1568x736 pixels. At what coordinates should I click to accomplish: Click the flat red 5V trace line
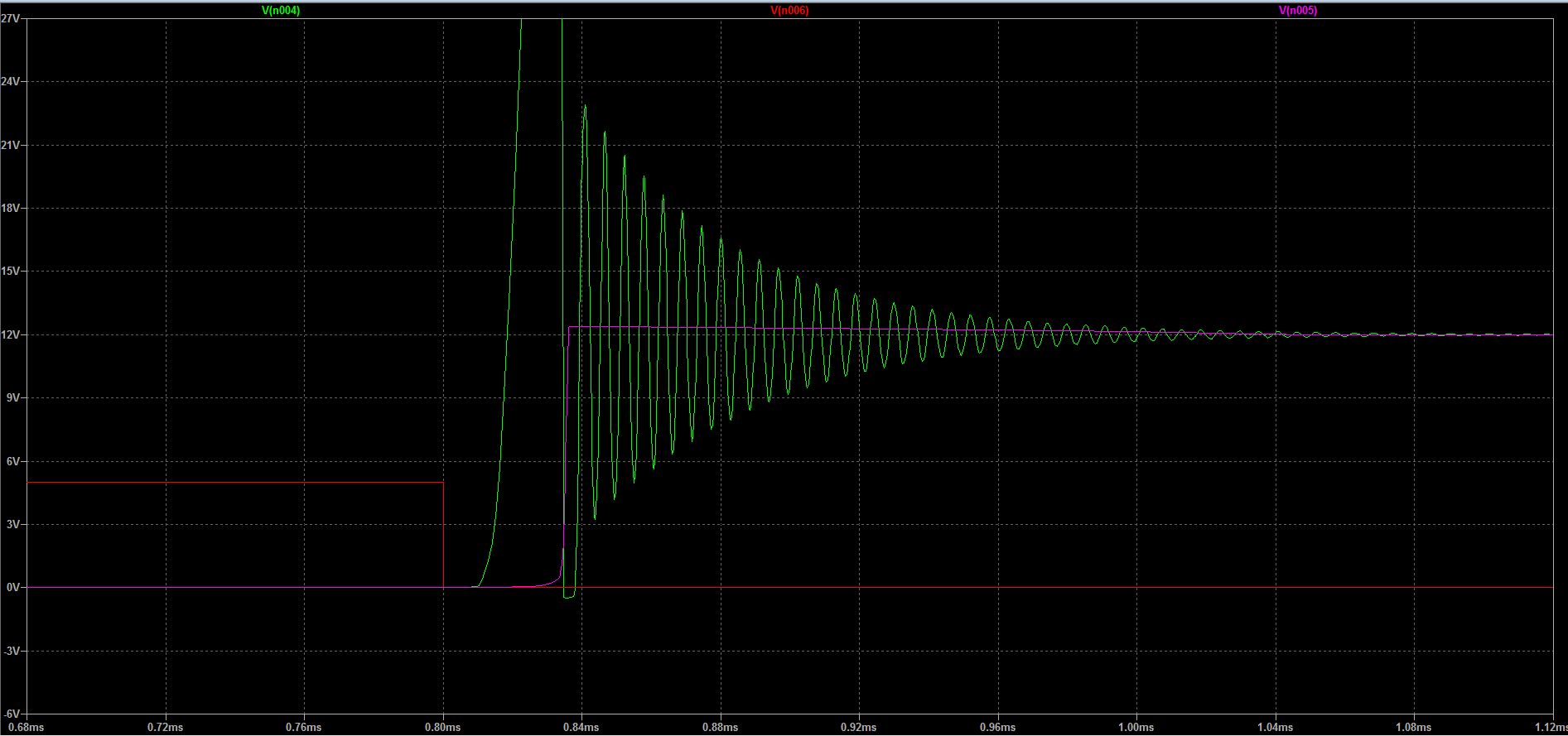(232, 483)
